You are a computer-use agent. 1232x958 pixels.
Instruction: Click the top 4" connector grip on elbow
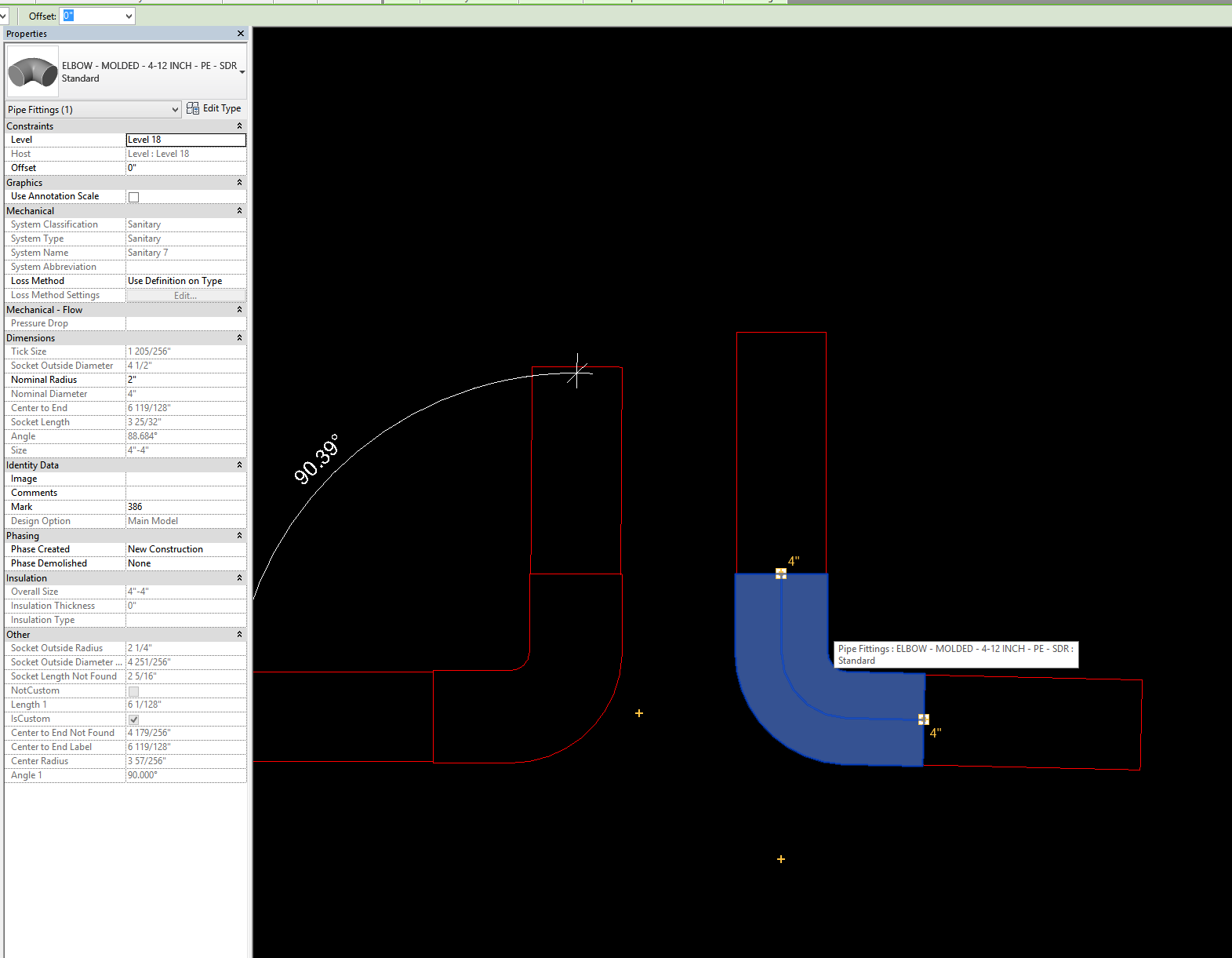point(781,574)
